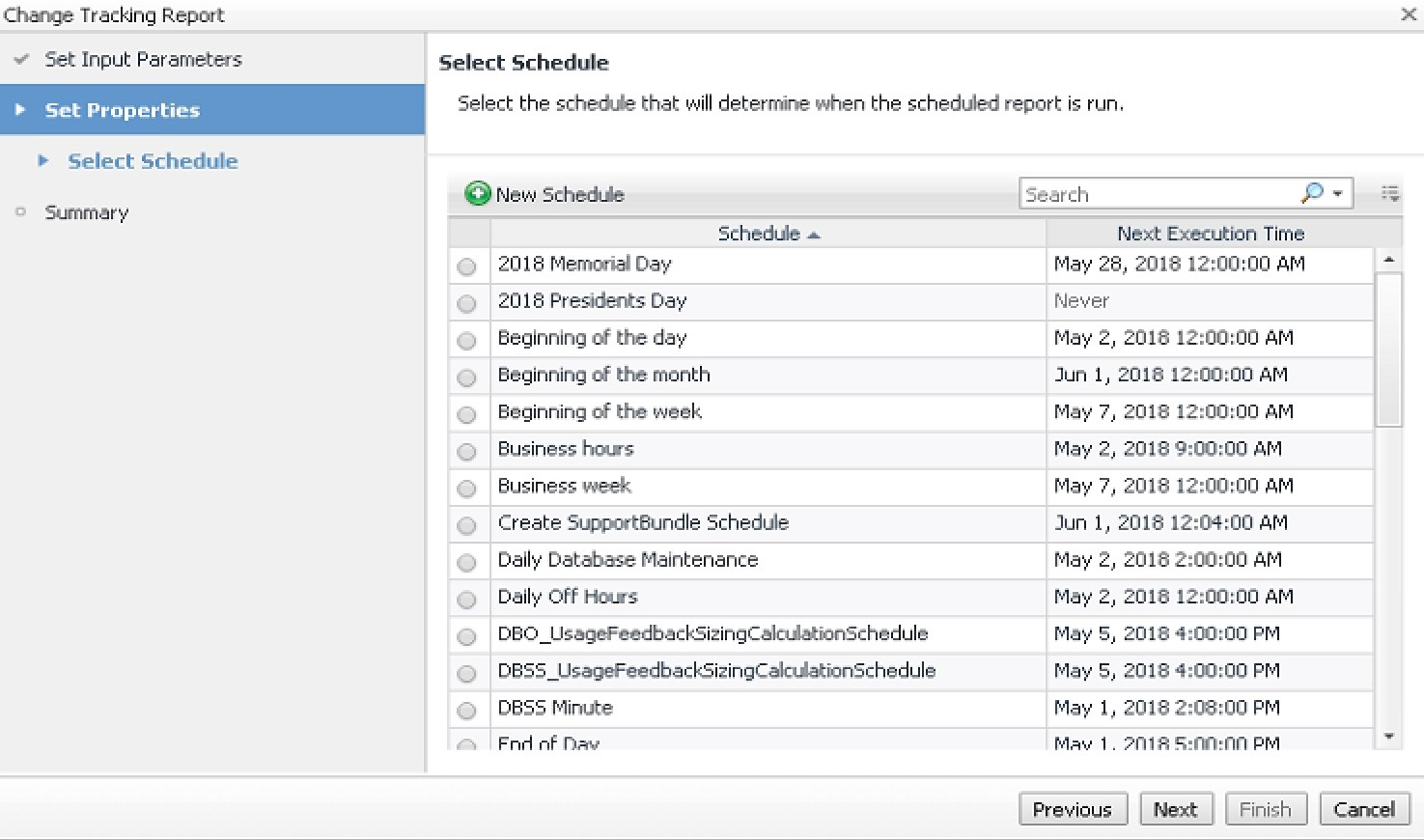Screen dimensions: 1424x840
Task: Click the Schedule column sort arrow
Action: point(814,235)
